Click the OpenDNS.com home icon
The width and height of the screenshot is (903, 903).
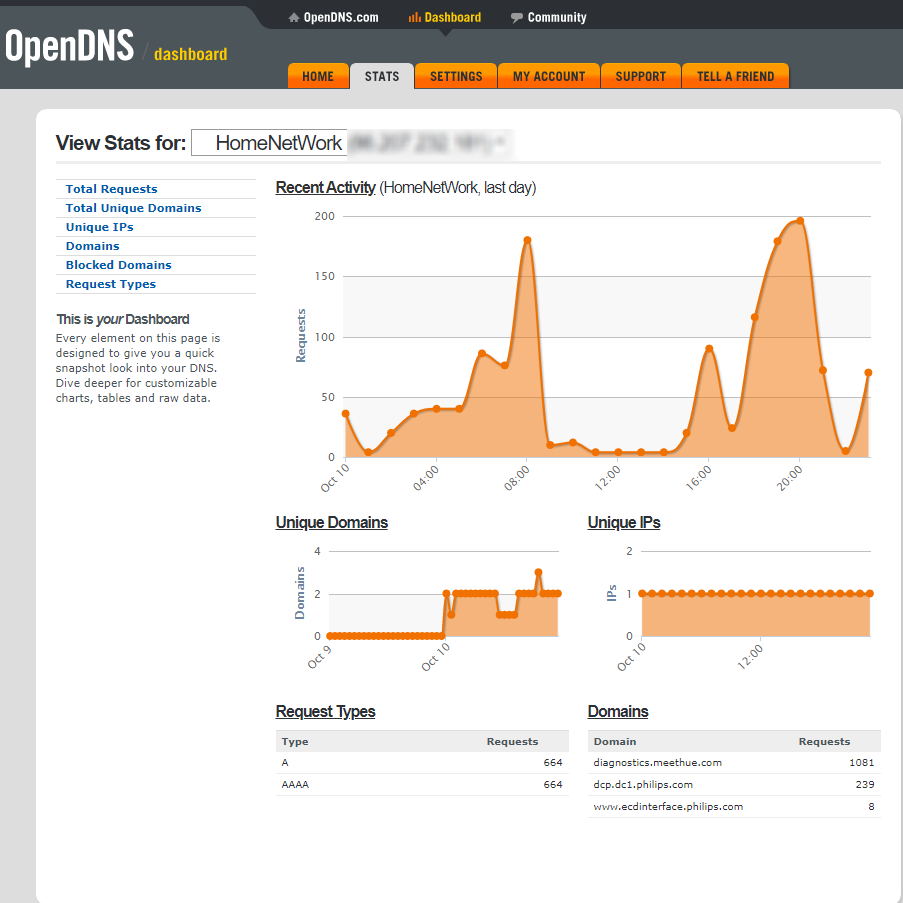click(x=294, y=18)
